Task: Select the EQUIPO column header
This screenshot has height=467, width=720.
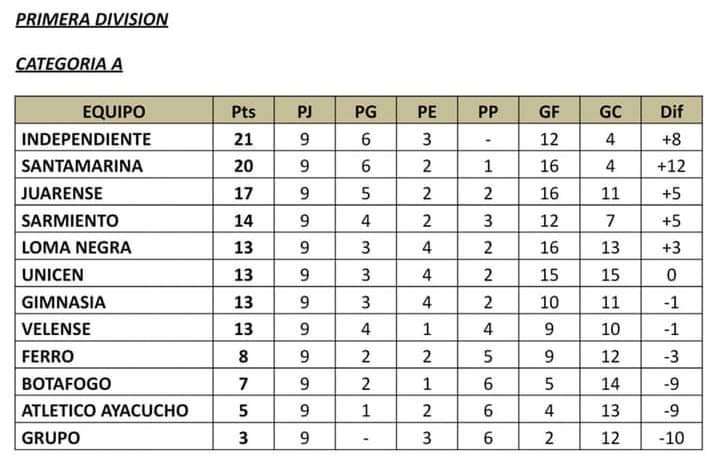Action: [114, 110]
